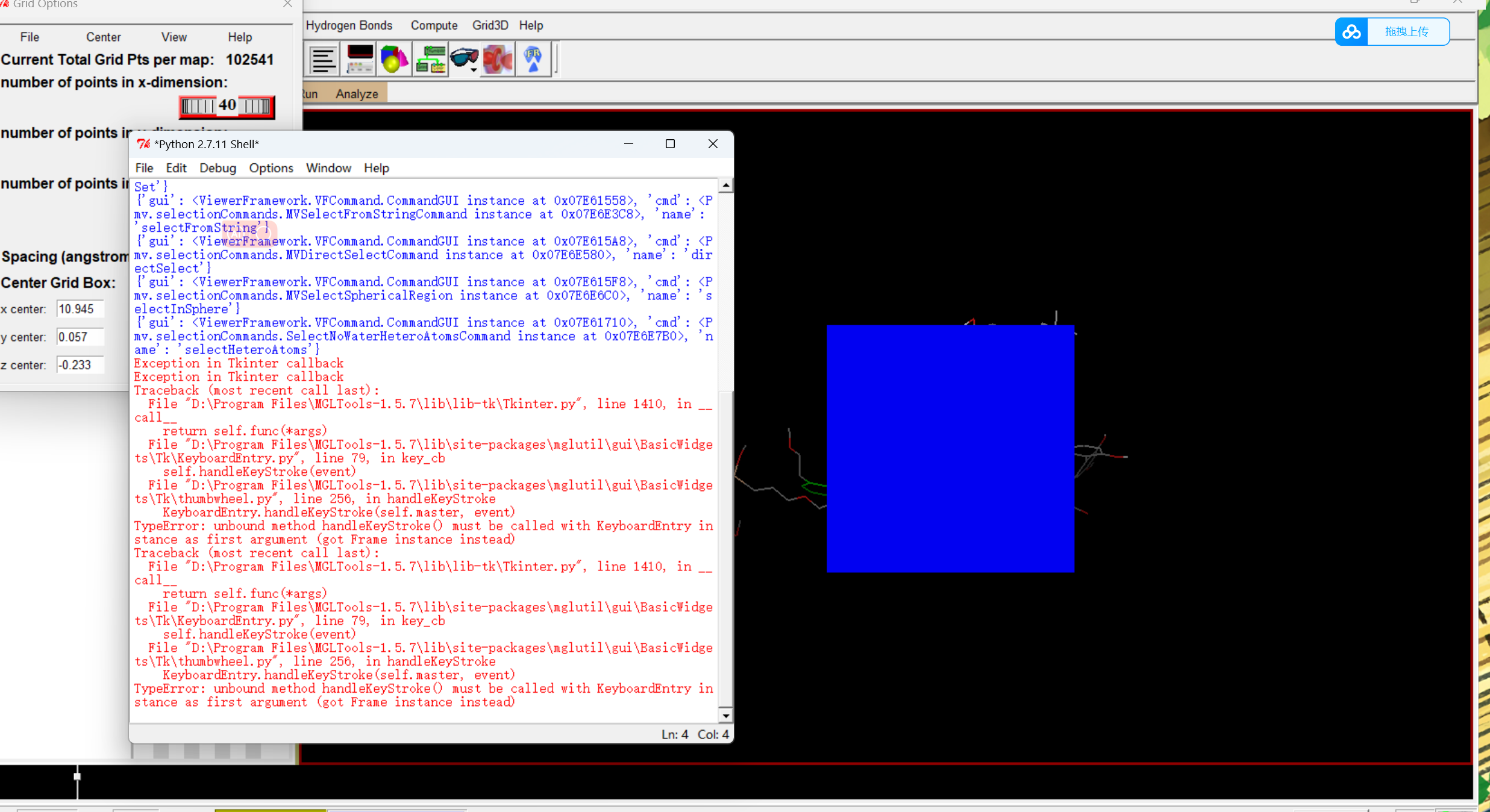Toggle the float camera window icon
1490x812 pixels.
[360, 60]
